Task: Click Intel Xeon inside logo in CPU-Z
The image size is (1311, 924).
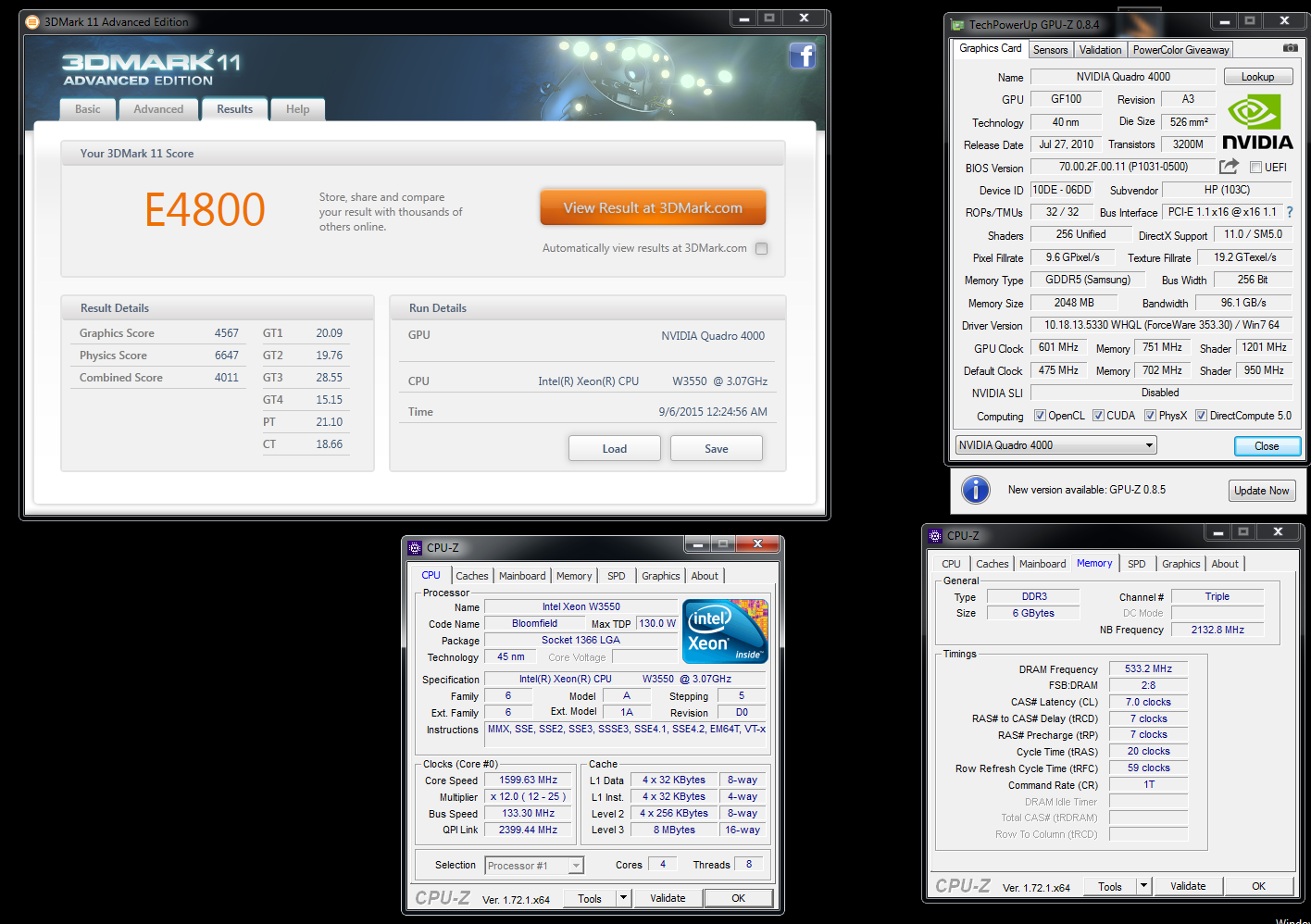Action: tap(725, 631)
